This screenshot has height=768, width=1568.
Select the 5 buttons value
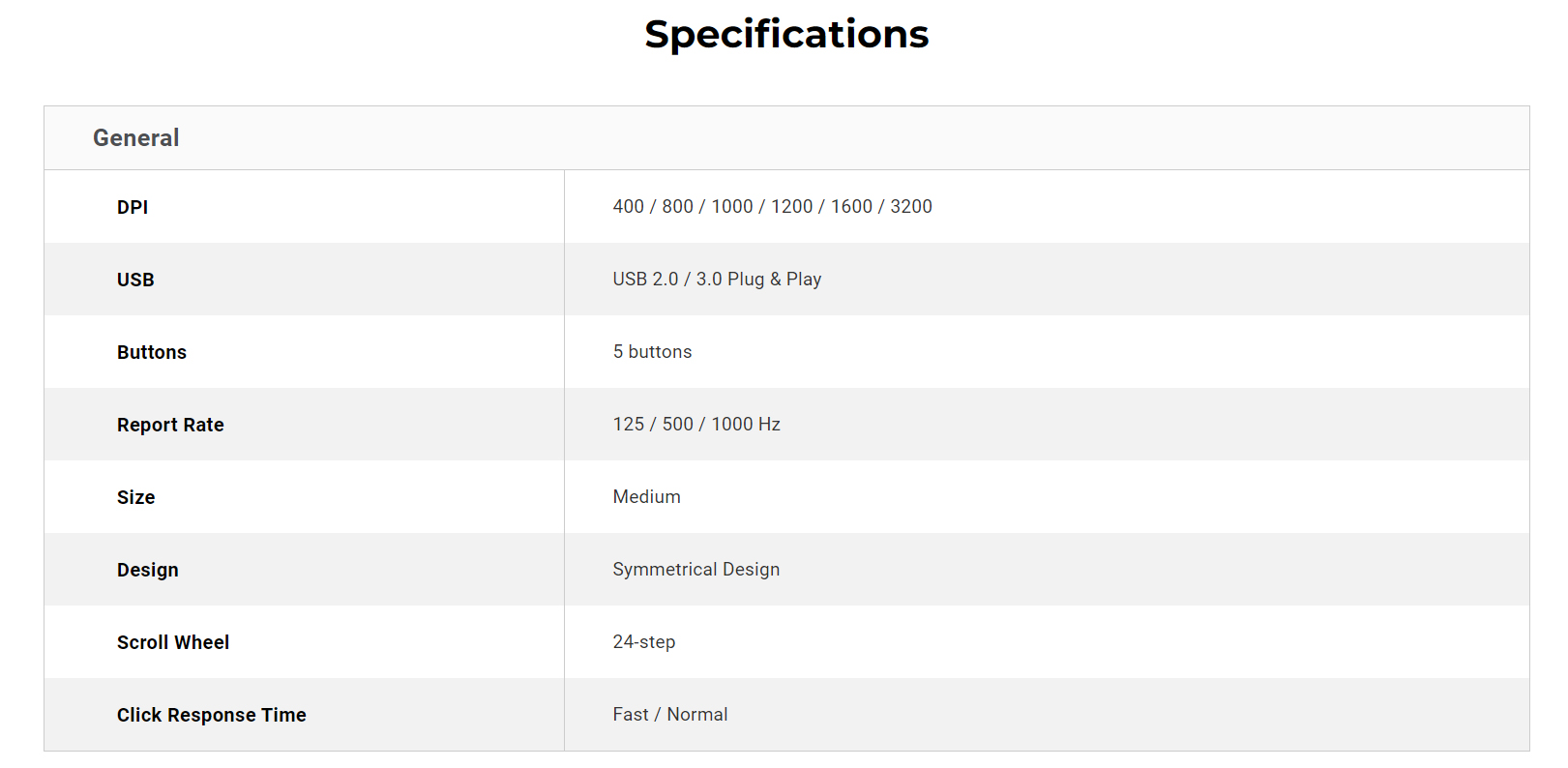[652, 351]
